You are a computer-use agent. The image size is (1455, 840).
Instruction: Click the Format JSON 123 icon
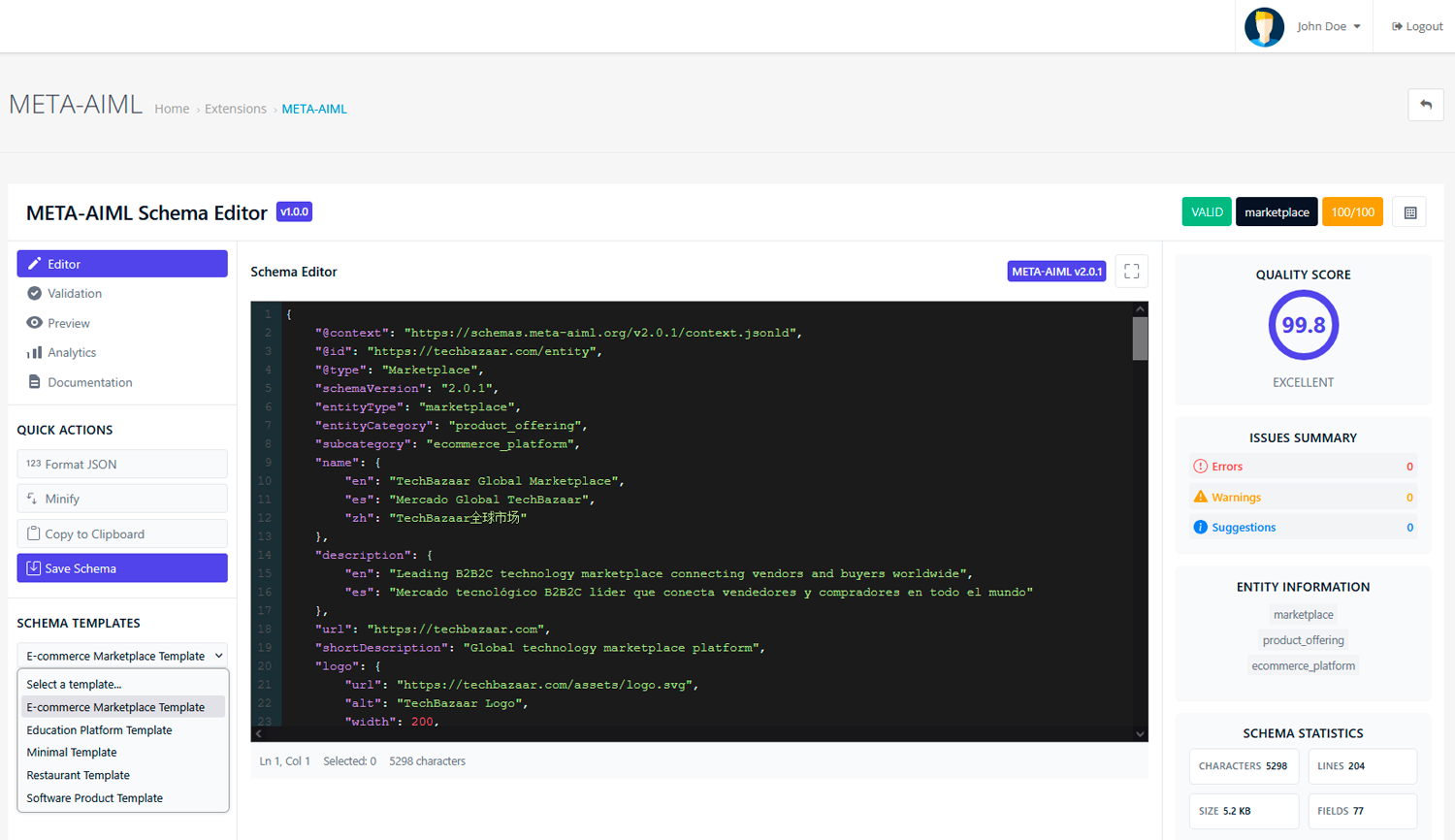pos(33,464)
